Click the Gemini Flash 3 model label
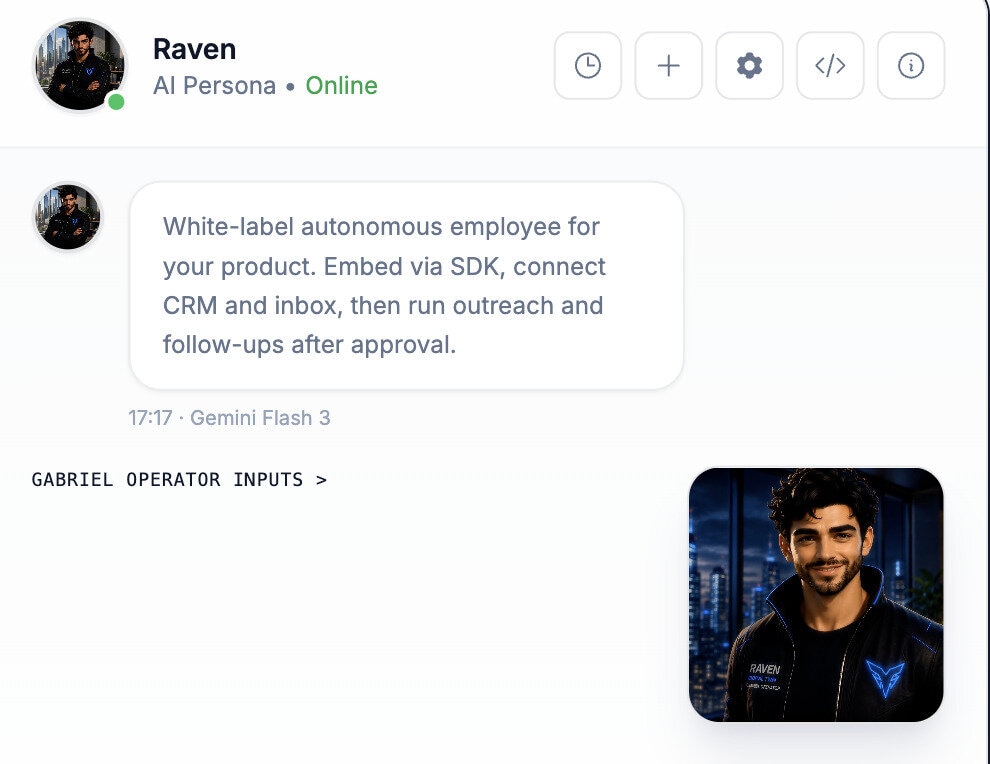 (x=260, y=418)
